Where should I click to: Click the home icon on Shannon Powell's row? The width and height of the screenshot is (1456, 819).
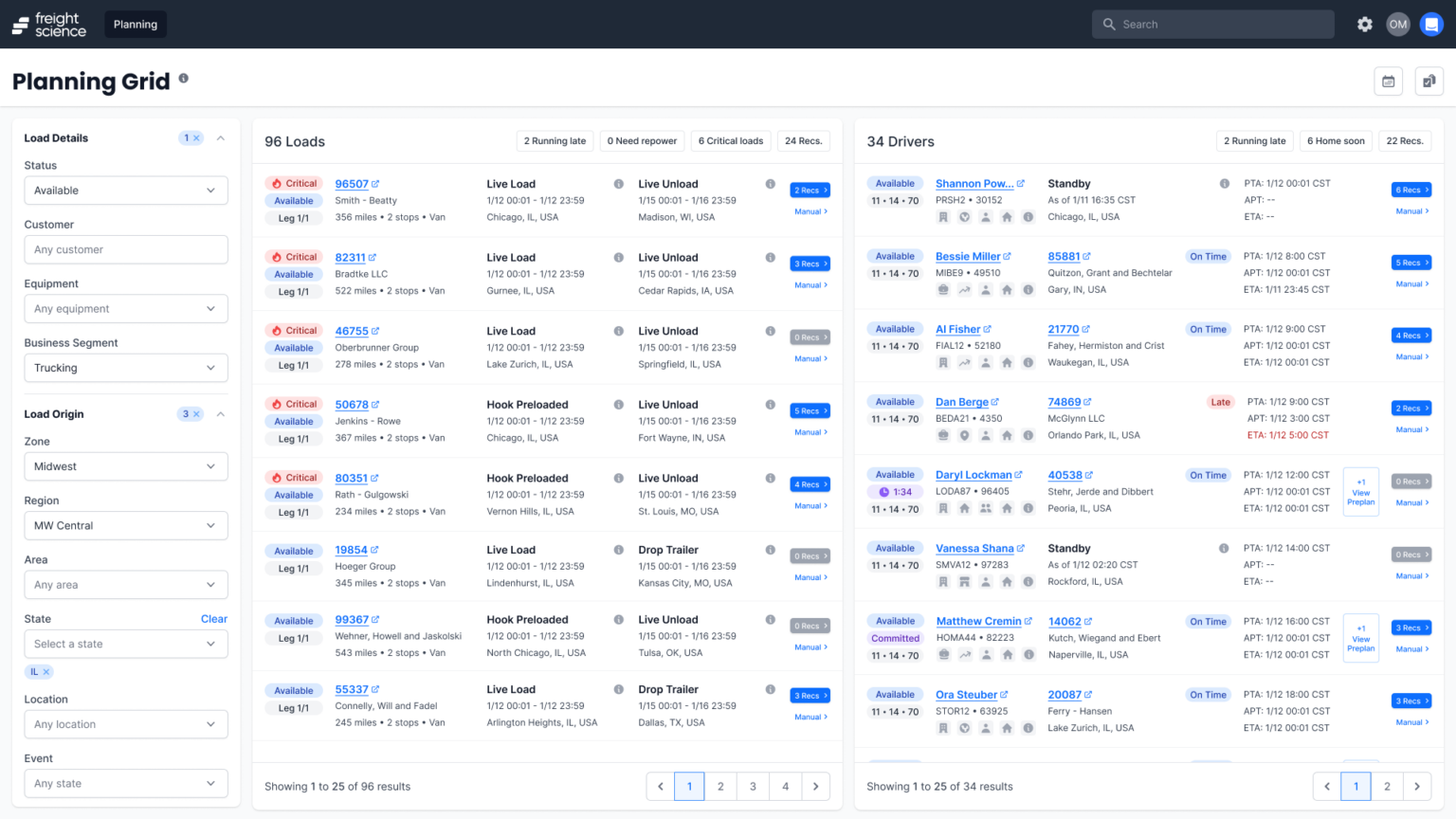pyautogui.click(x=1008, y=216)
